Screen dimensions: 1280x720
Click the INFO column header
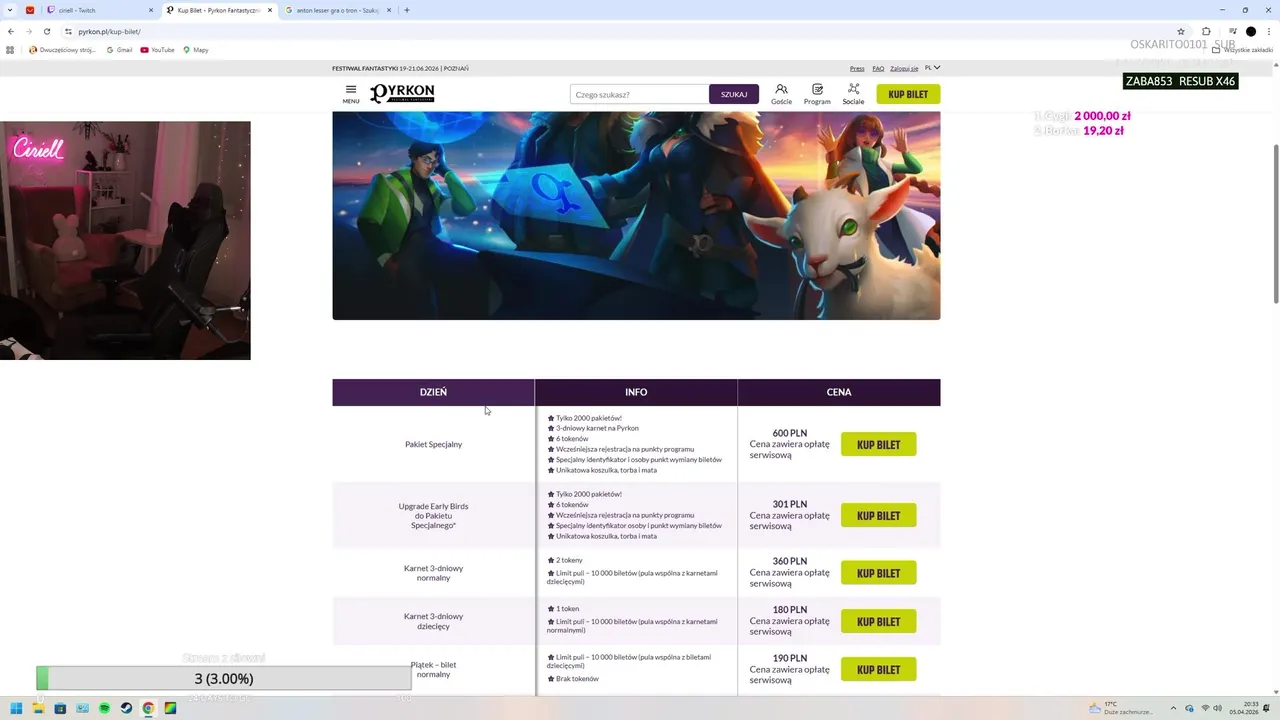click(636, 392)
